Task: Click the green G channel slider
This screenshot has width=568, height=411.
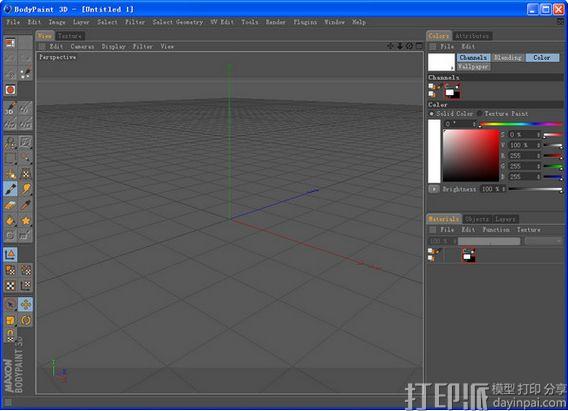Action: pyautogui.click(x=553, y=166)
